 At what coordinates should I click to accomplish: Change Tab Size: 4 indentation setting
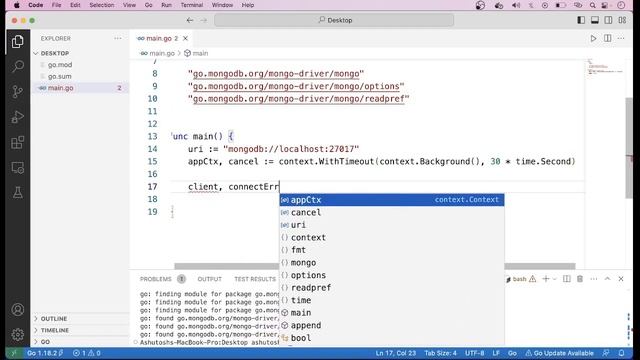440,353
